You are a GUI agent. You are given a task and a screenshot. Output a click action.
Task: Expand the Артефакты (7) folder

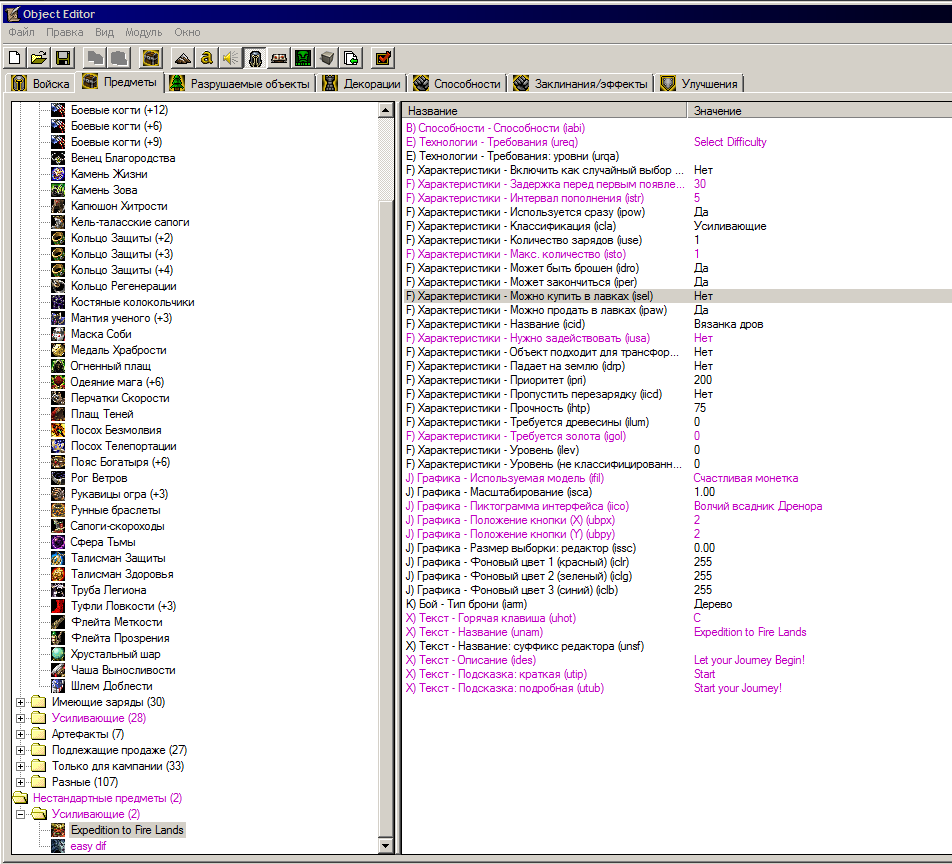22,734
